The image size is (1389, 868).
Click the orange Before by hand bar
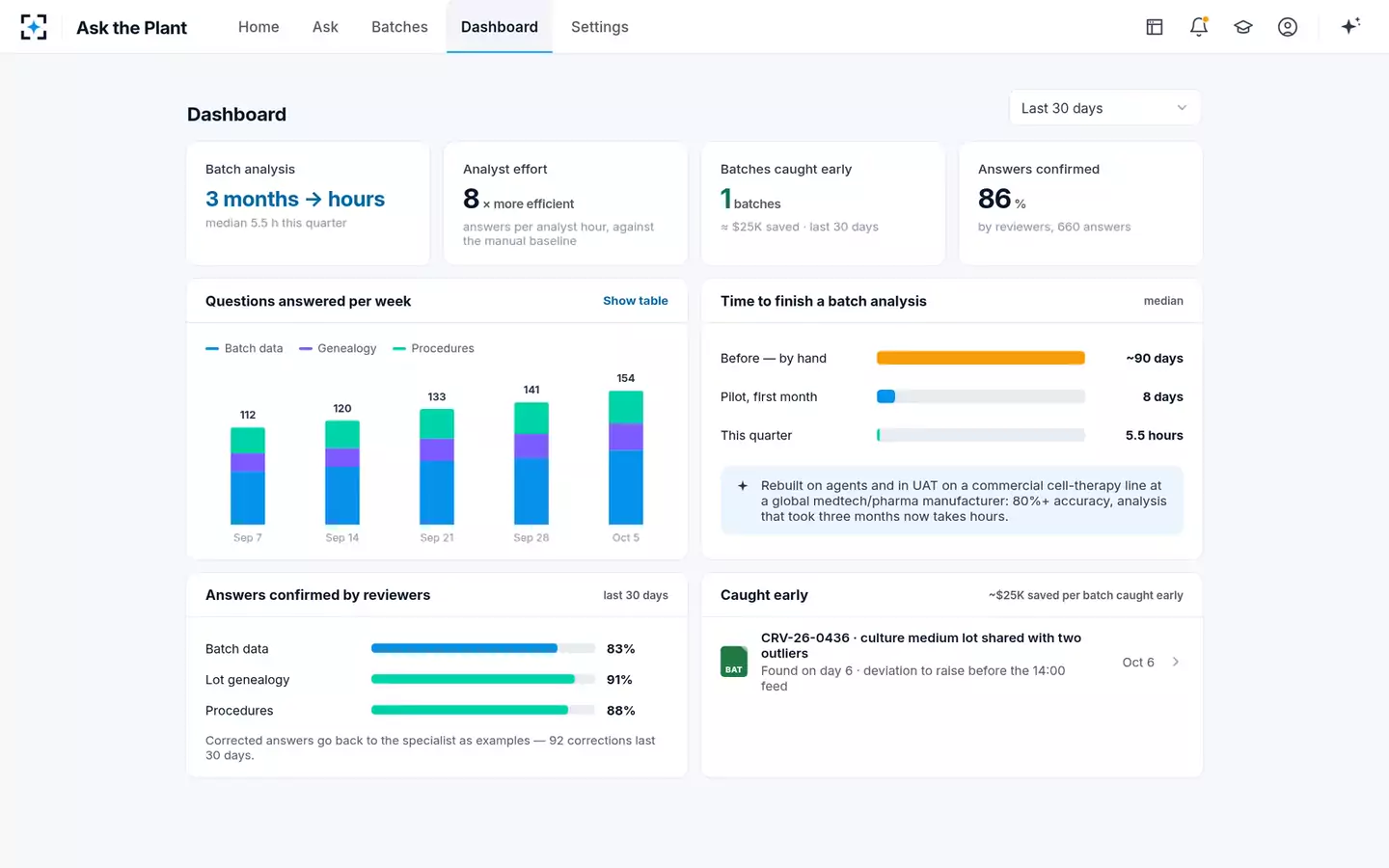981,358
